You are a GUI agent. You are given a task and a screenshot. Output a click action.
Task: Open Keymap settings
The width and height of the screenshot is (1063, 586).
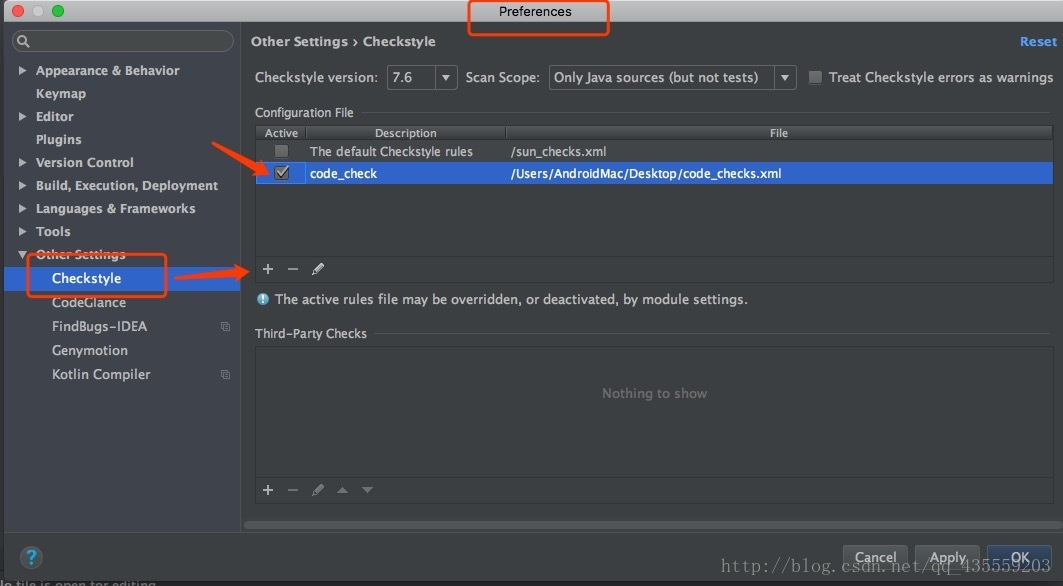(60, 94)
